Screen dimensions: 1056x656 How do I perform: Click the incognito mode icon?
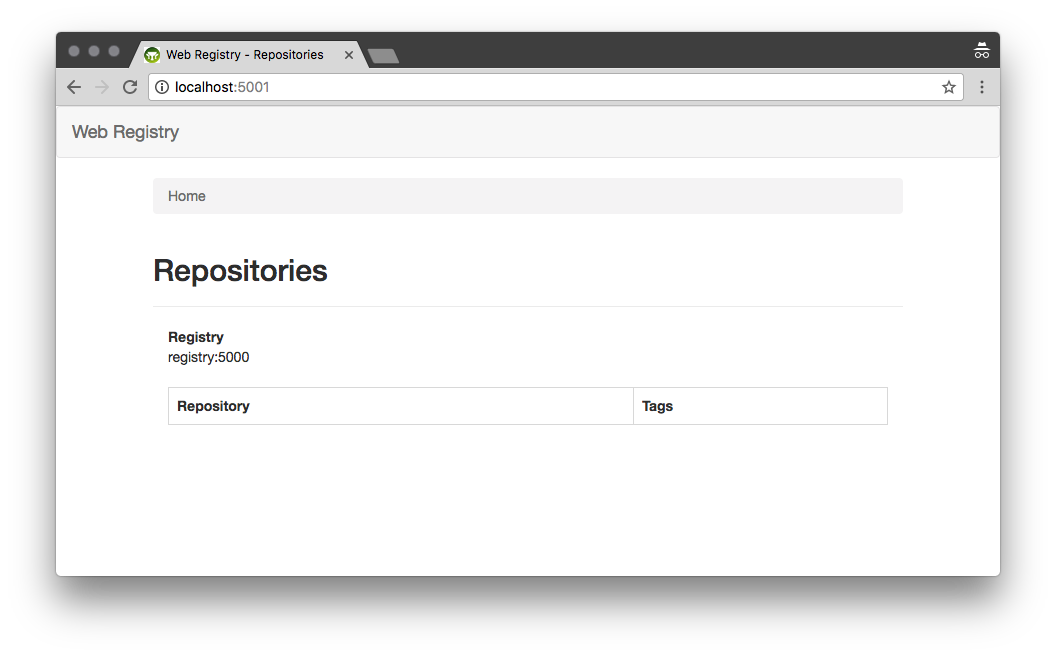click(x=981, y=51)
